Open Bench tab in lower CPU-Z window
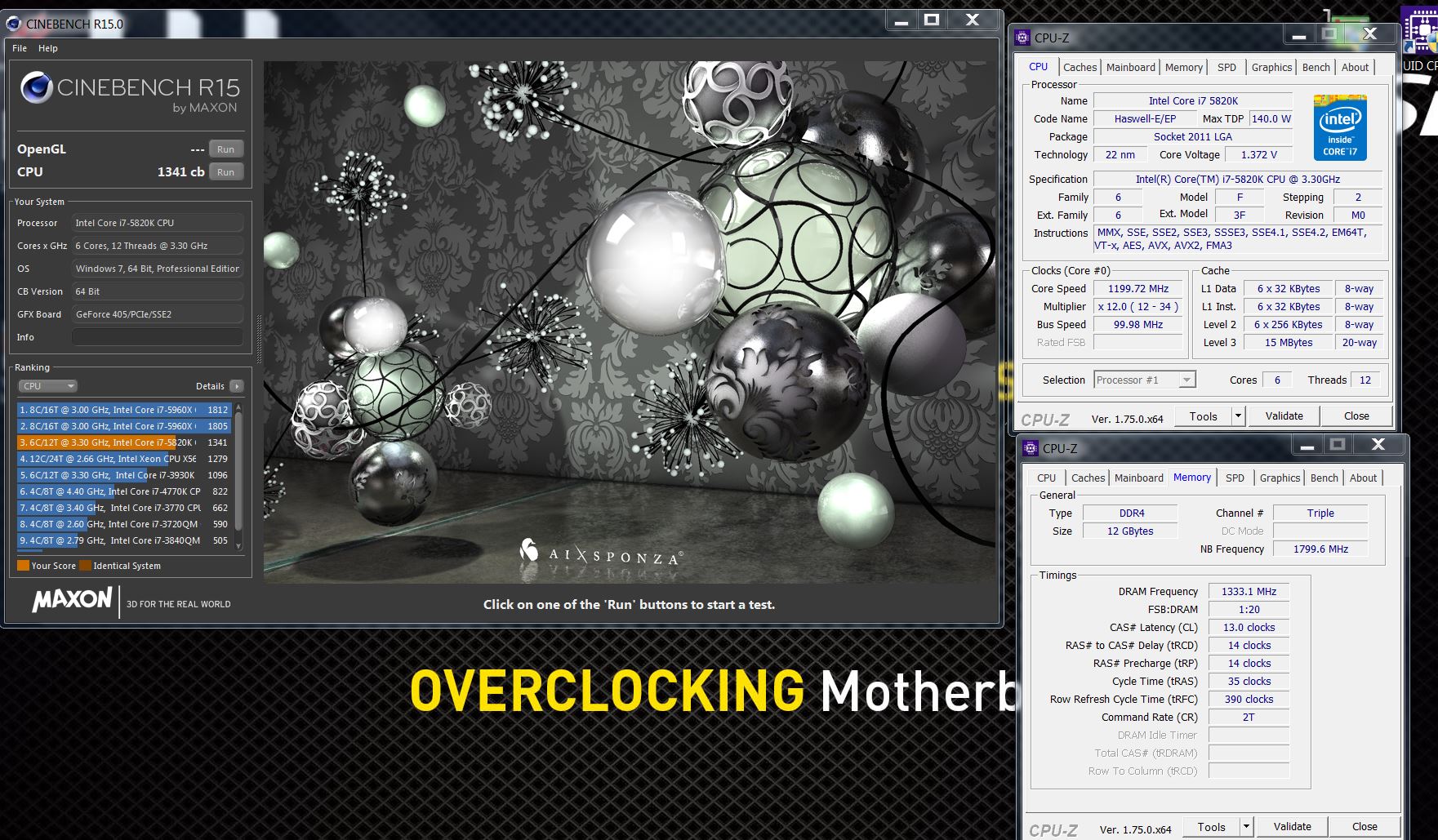The height and width of the screenshot is (840, 1438). (x=1324, y=478)
